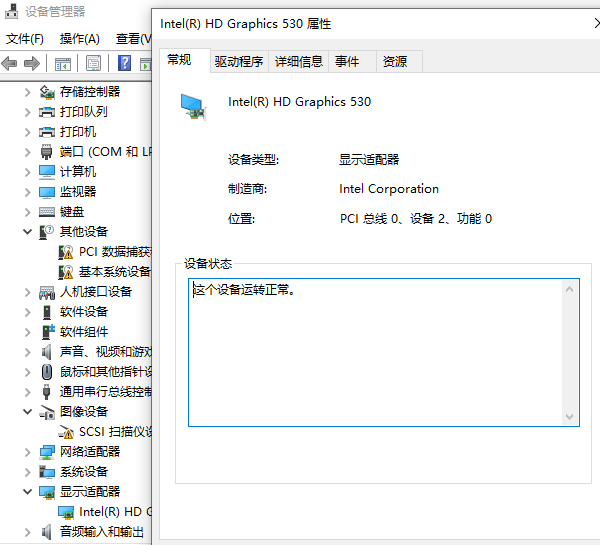Image resolution: width=600 pixels, height=545 pixels.
Task: Expand the 系统设备 tree node
Action: tap(28, 472)
